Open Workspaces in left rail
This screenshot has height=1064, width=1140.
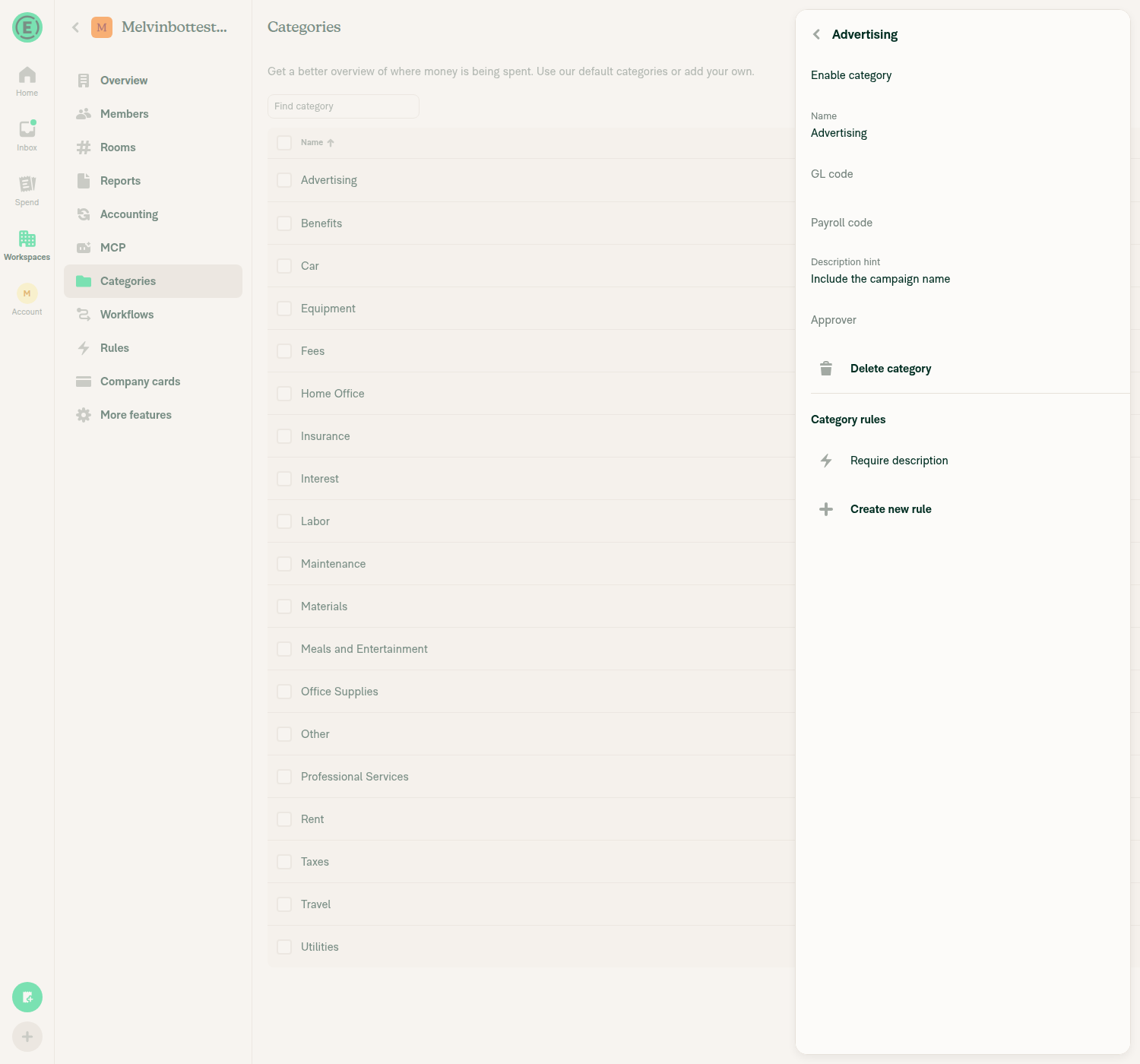[27, 245]
